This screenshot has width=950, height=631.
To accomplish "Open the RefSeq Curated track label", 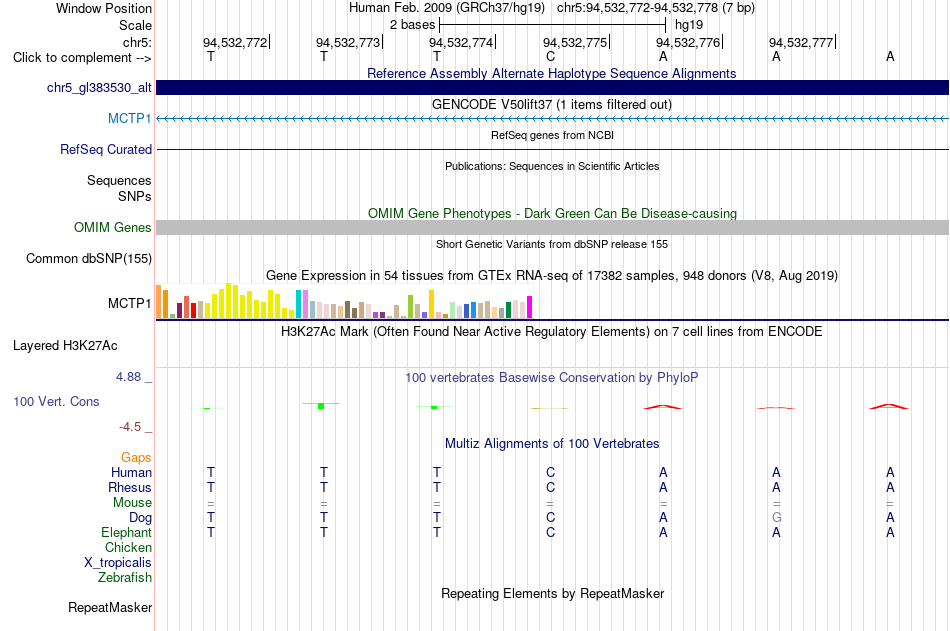I will point(105,149).
